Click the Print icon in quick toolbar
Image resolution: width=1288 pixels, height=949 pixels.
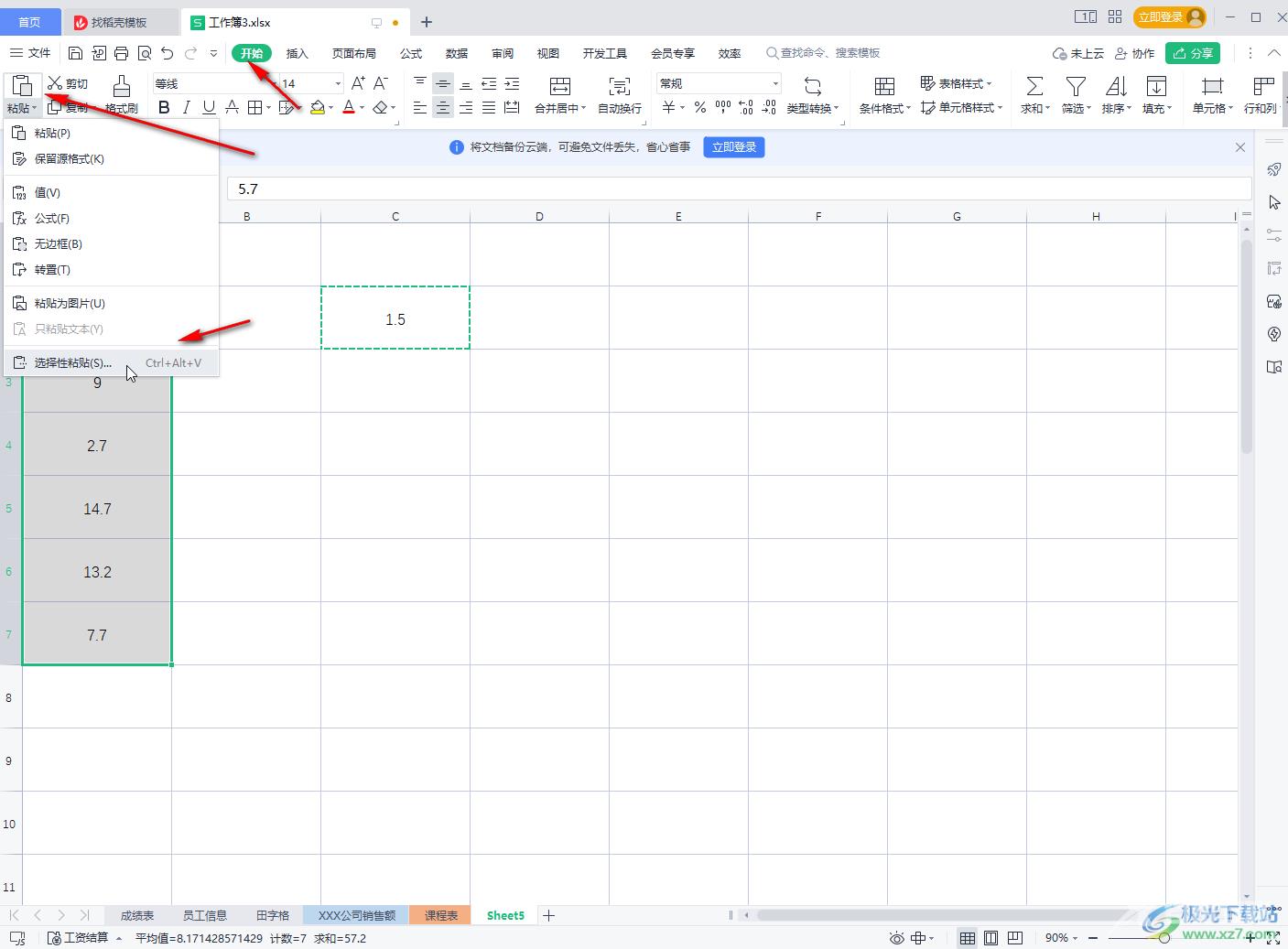121,53
